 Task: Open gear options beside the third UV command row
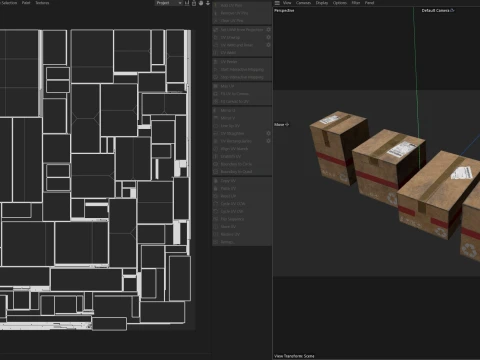pos(268,45)
